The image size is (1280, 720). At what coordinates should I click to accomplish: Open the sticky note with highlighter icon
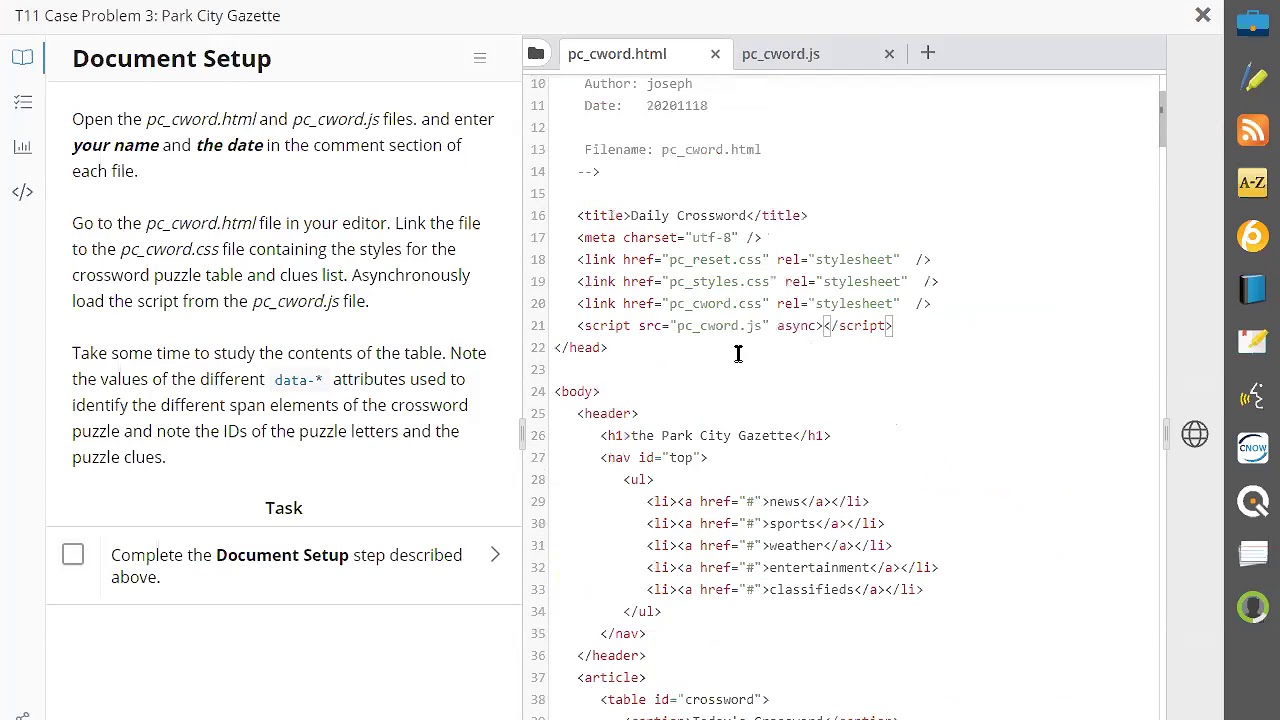click(x=1253, y=342)
